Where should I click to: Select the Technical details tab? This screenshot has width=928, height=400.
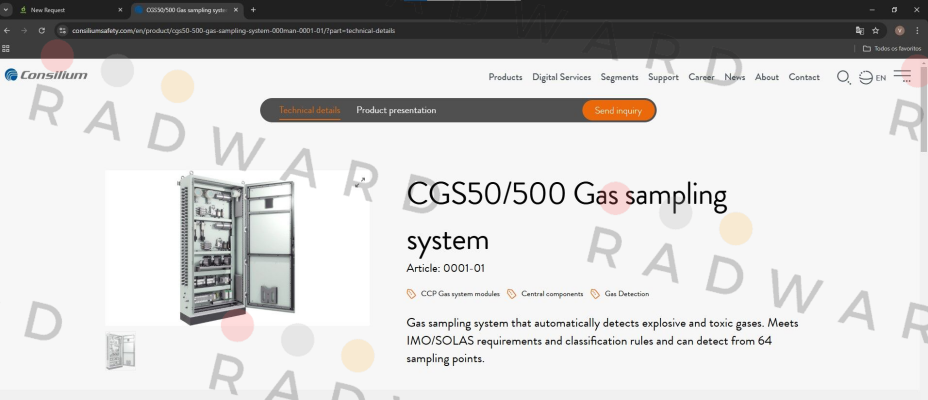tap(310, 110)
